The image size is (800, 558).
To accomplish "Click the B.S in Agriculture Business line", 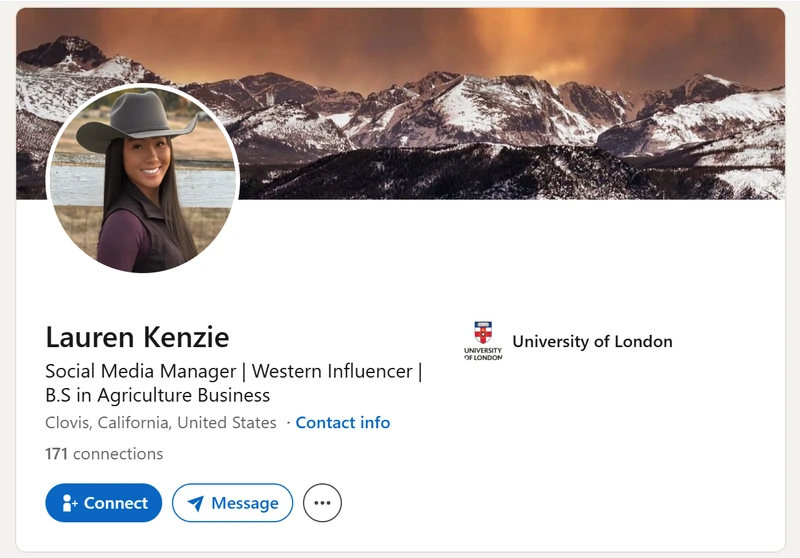I will tap(158, 395).
